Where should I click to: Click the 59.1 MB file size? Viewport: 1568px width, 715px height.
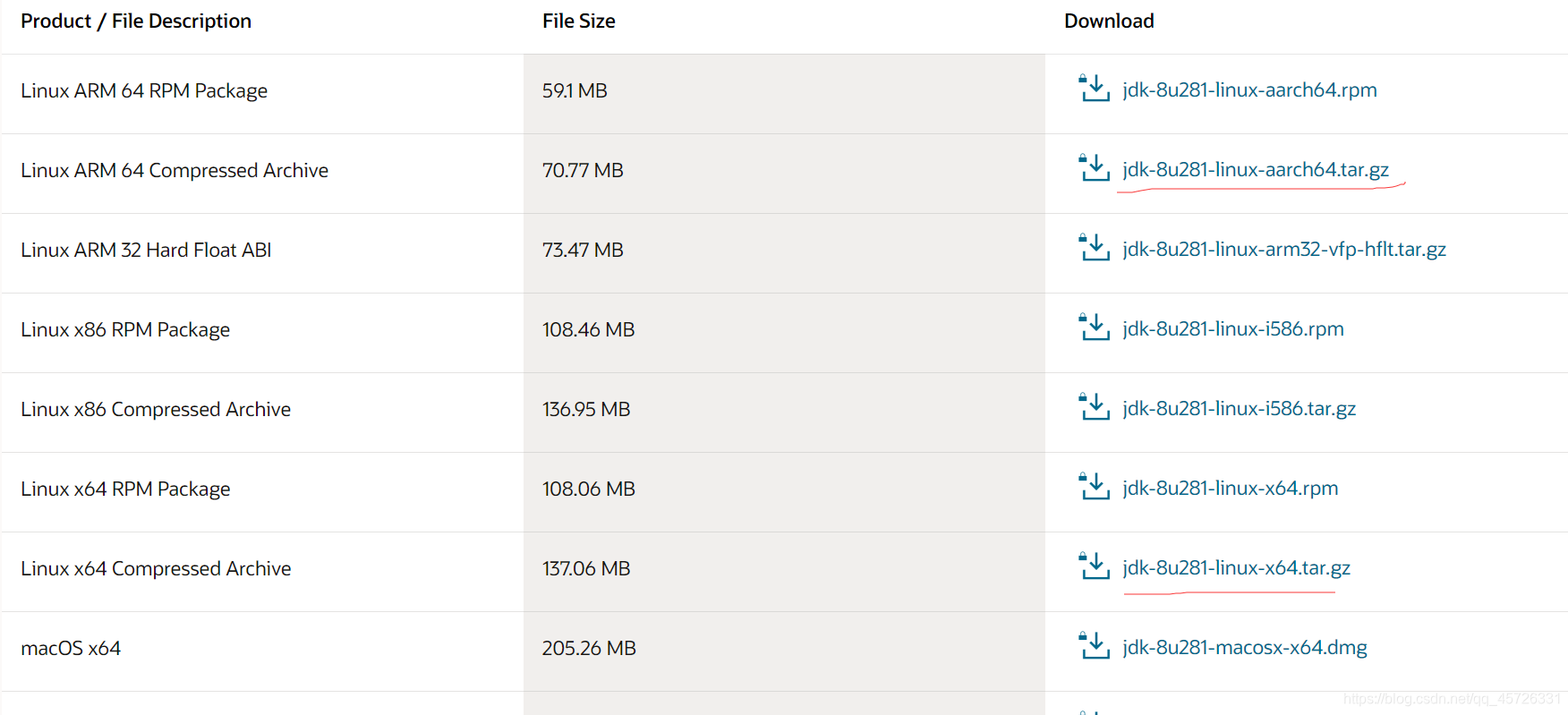coord(575,91)
